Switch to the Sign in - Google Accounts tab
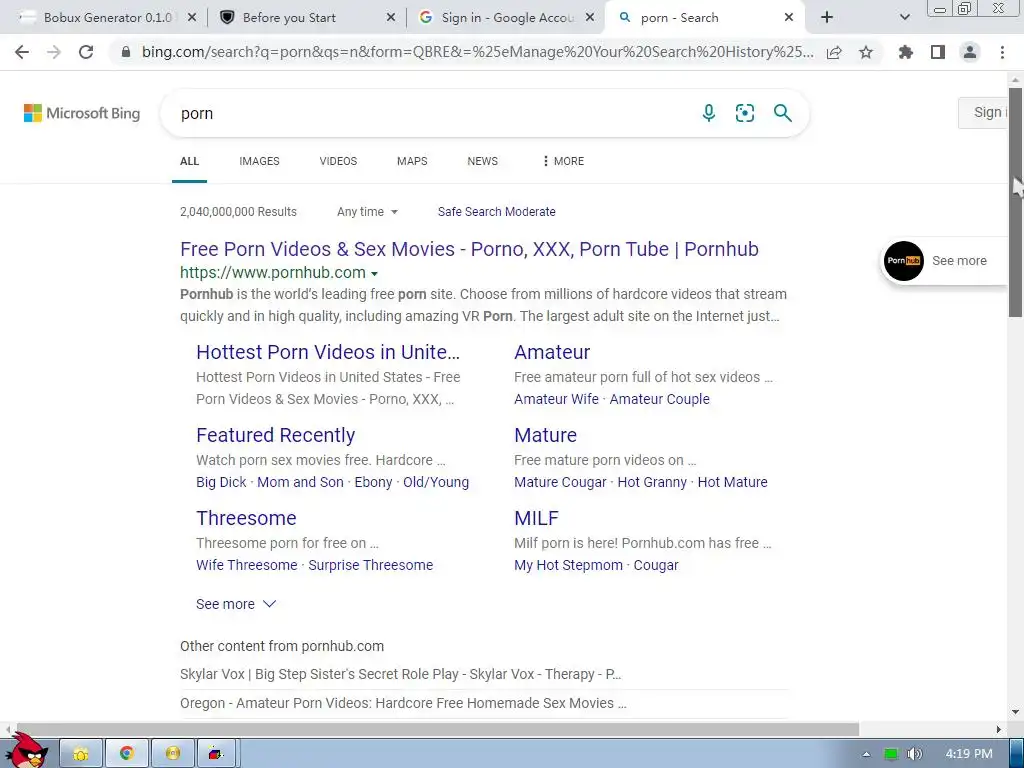Image resolution: width=1024 pixels, height=768 pixels. pyautogui.click(x=507, y=18)
